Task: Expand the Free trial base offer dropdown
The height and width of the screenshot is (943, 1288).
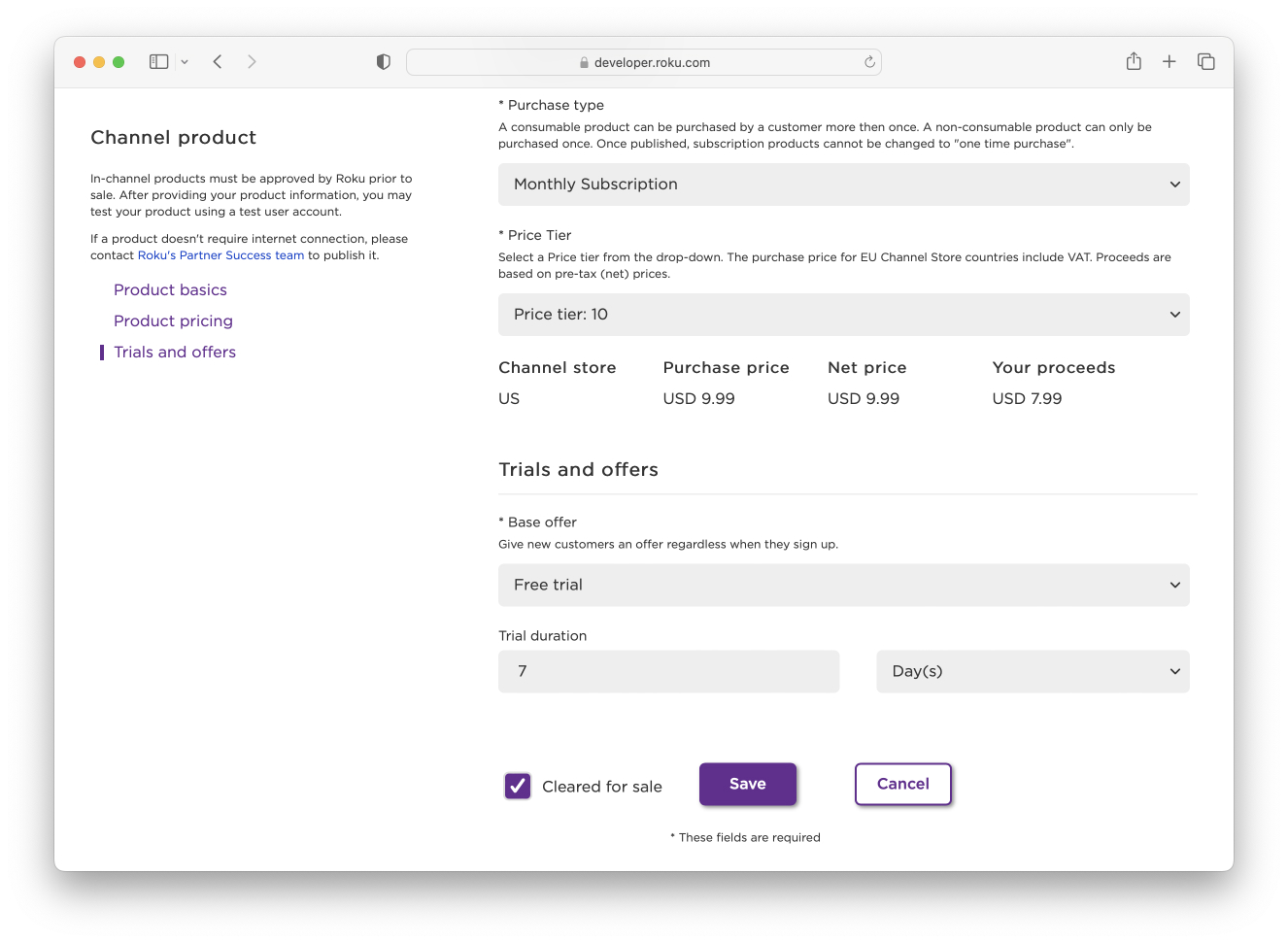Action: pos(843,586)
